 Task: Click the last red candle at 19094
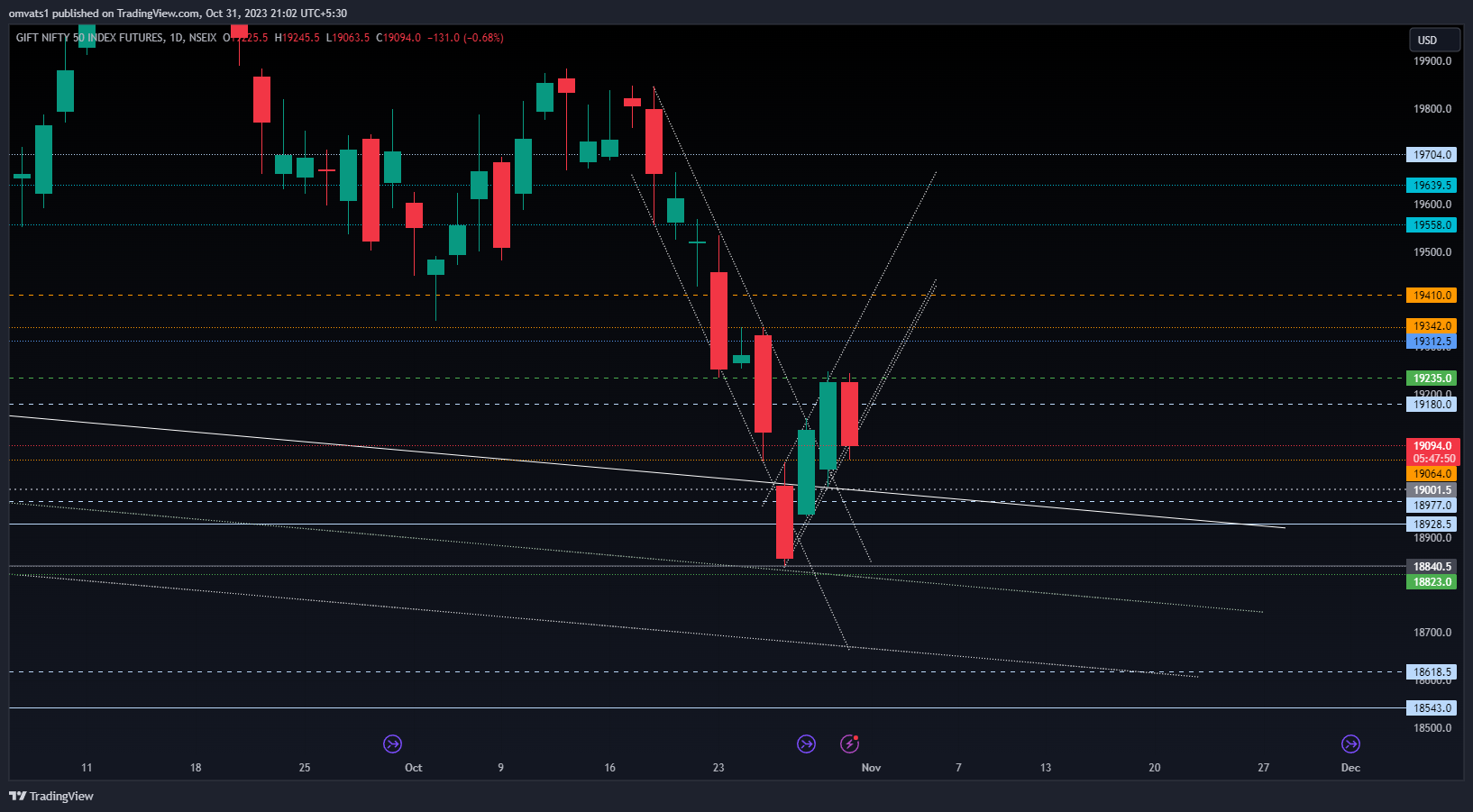tap(849, 415)
